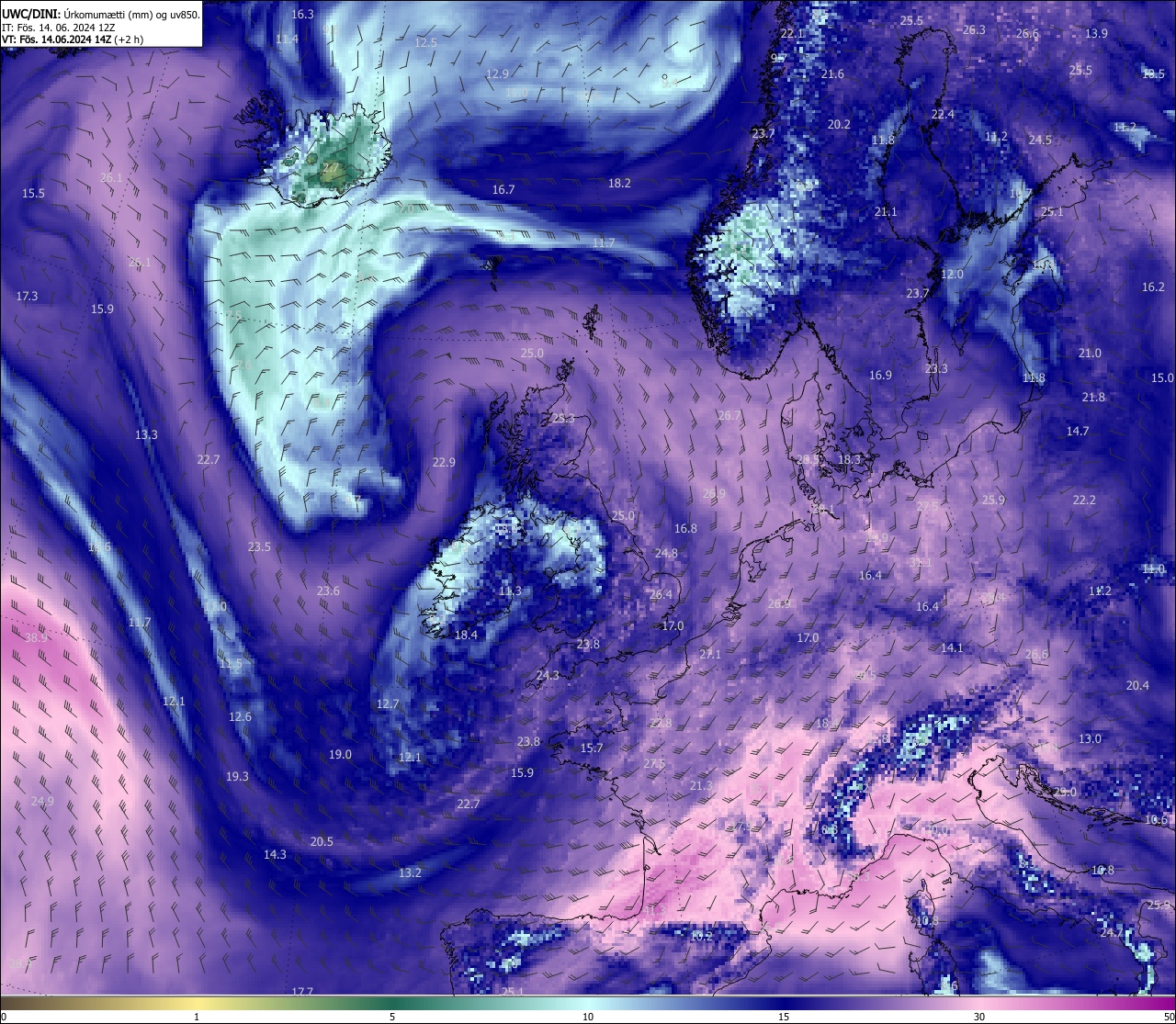Image resolution: width=1176 pixels, height=1024 pixels.
Task: Click the color scale label 0
Action: point(4,1017)
